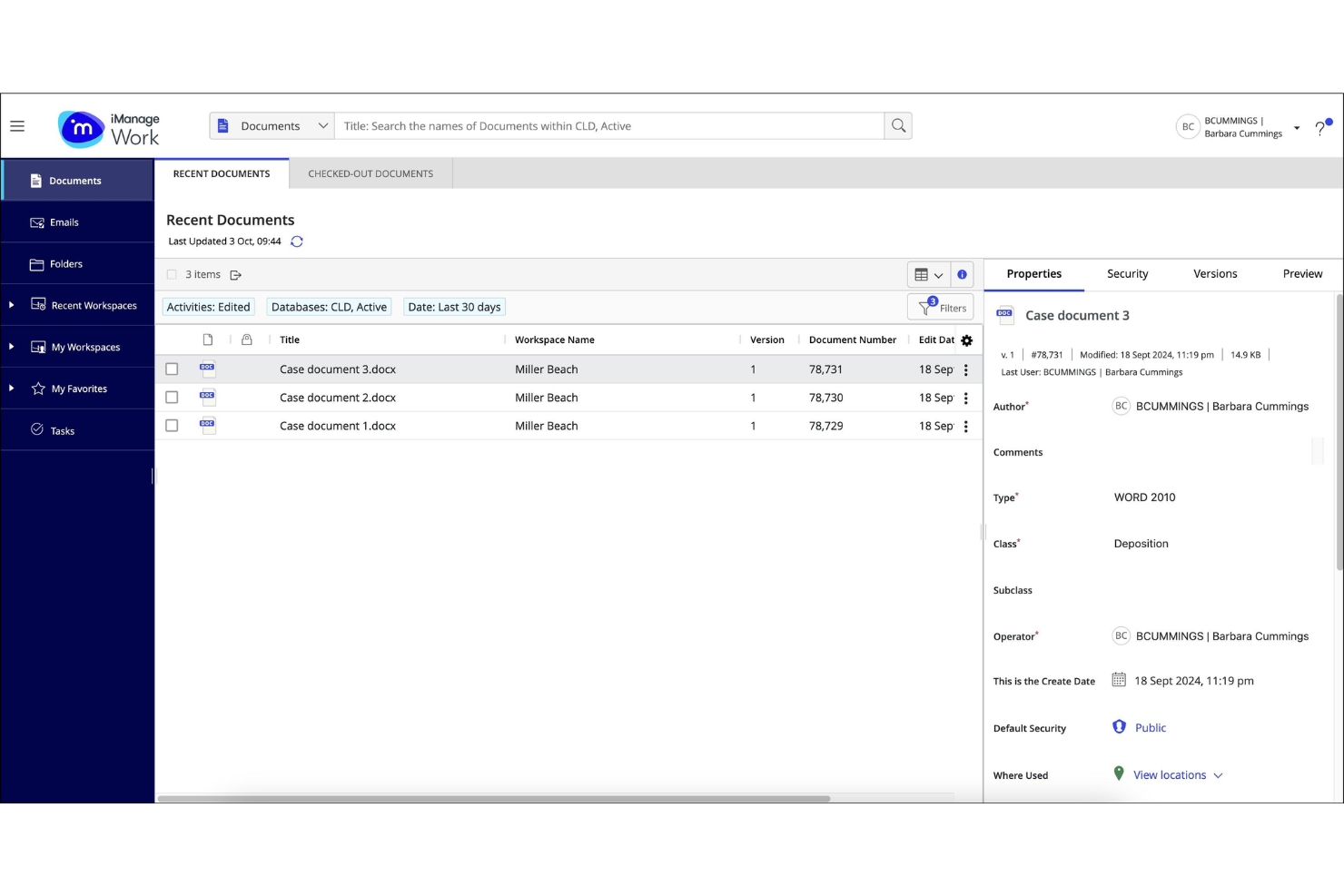Open the Emails section in the sidebar
Viewport: 1344px width, 896px height.
point(64,222)
